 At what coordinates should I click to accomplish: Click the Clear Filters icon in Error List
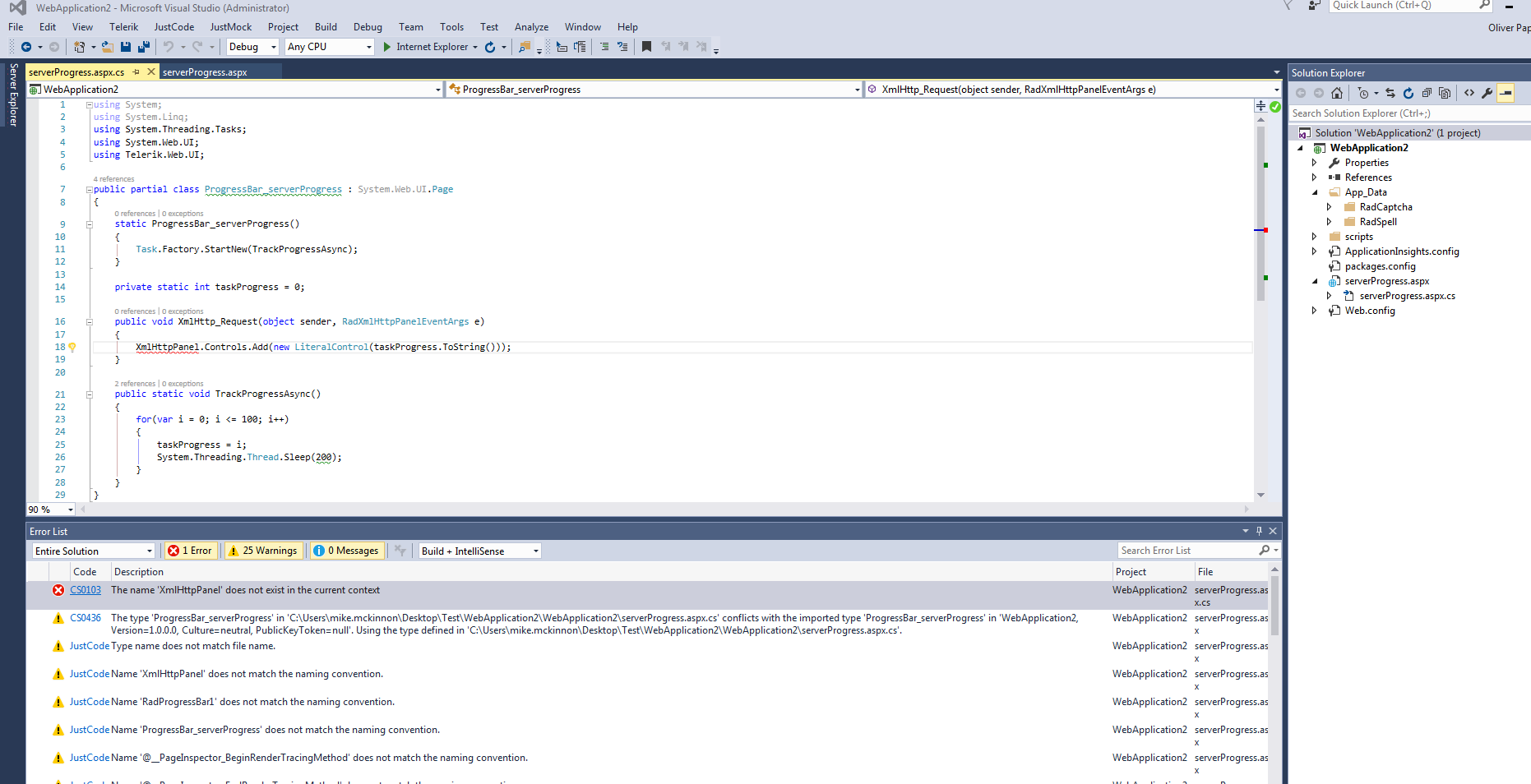click(400, 551)
